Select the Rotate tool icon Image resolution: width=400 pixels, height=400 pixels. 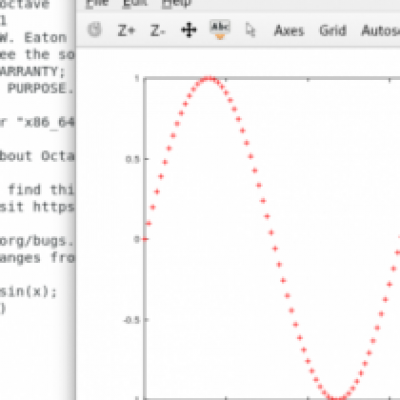tap(94, 30)
